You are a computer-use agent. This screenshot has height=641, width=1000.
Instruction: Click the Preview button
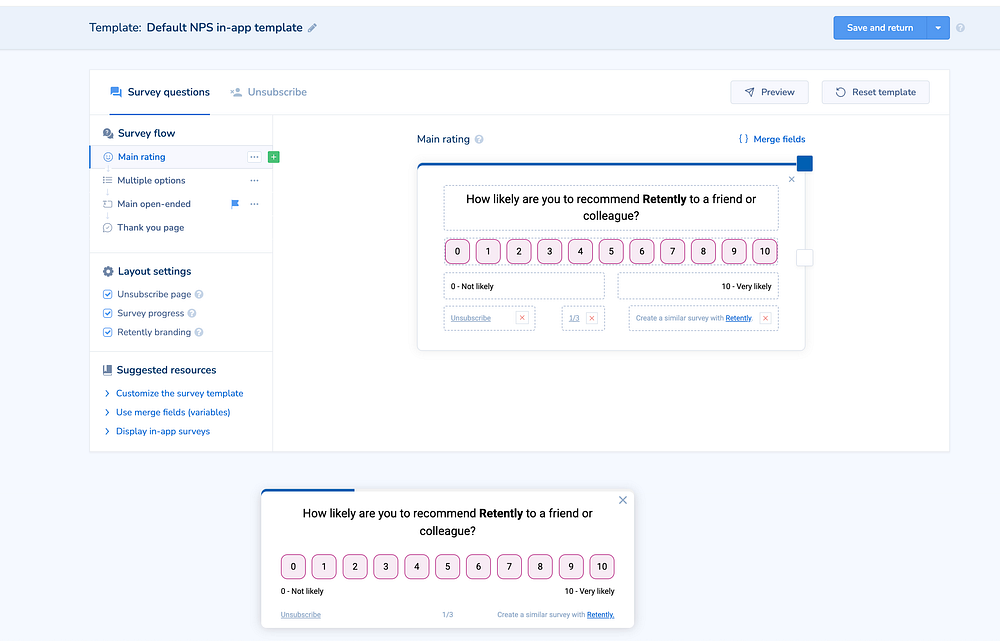tap(769, 92)
